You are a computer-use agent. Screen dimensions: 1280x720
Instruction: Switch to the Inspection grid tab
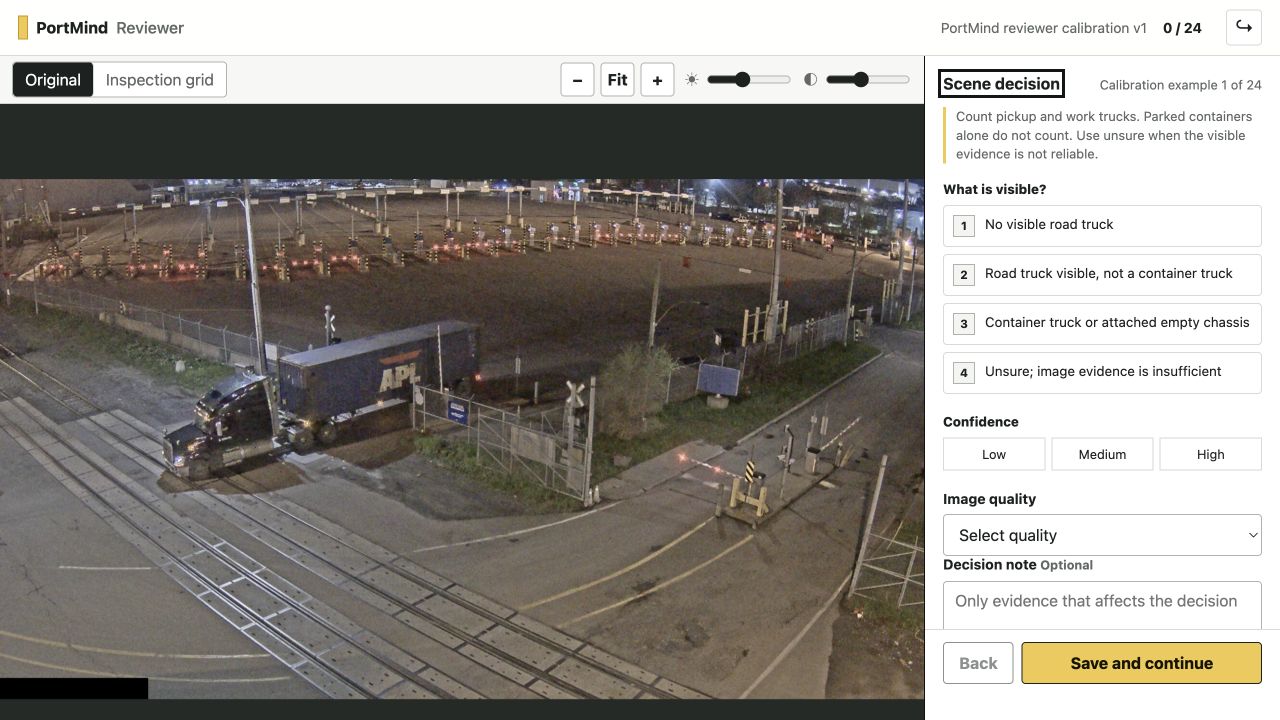[160, 80]
